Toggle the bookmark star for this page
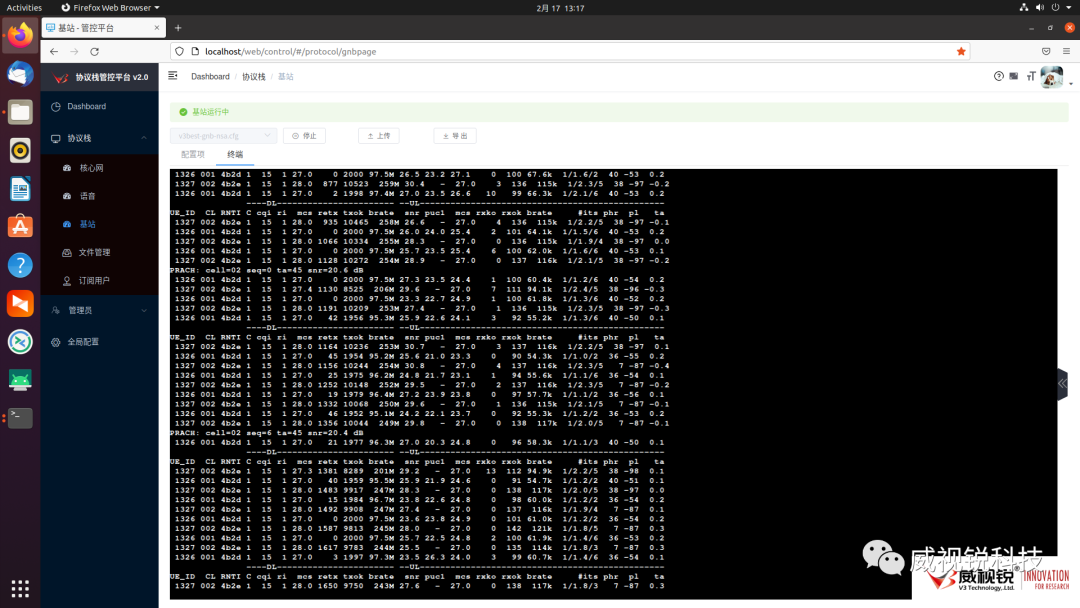The width and height of the screenshot is (1080, 608). pyautogui.click(x=961, y=52)
